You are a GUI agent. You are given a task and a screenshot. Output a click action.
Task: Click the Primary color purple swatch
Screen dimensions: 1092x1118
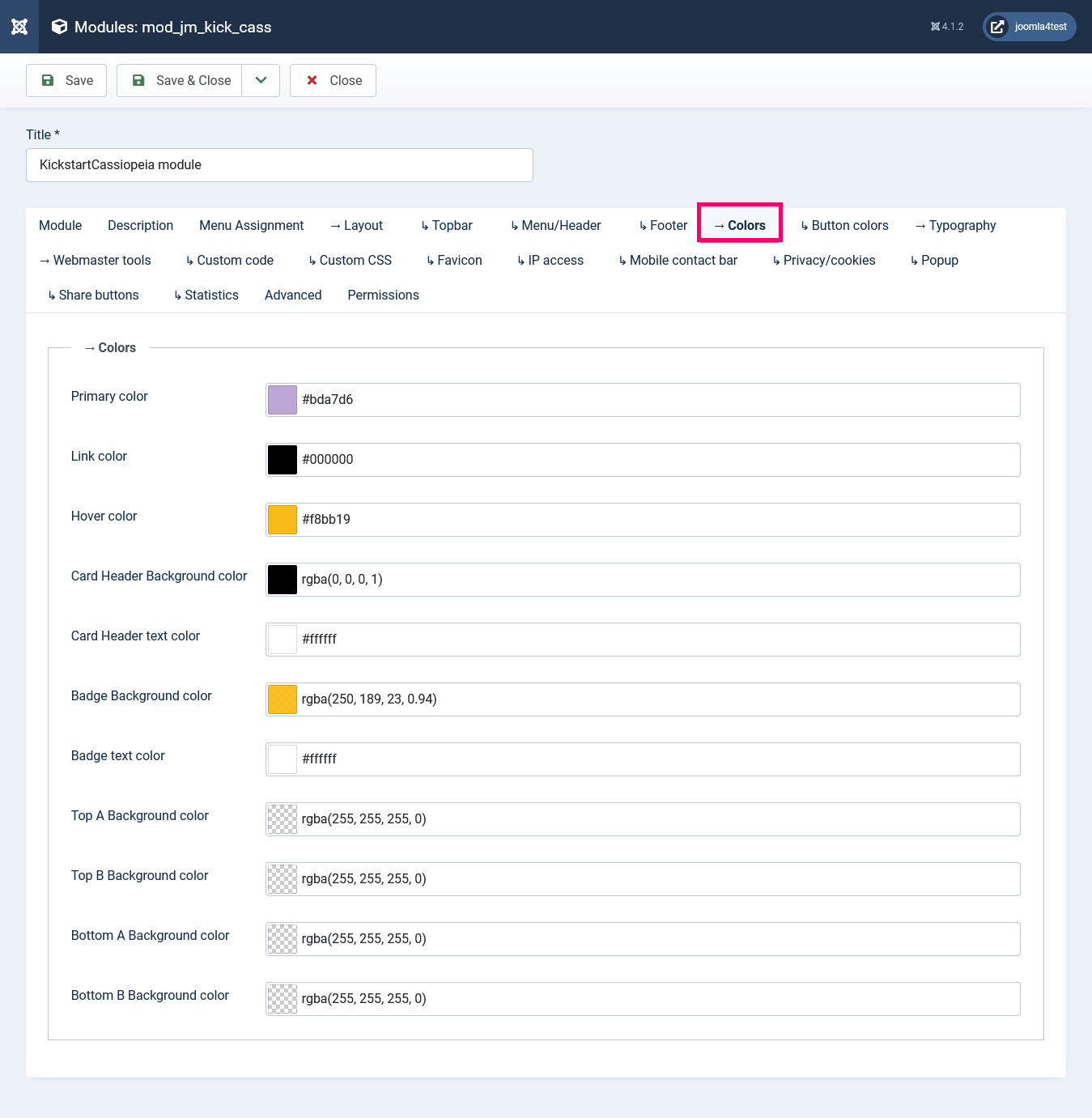coord(283,400)
